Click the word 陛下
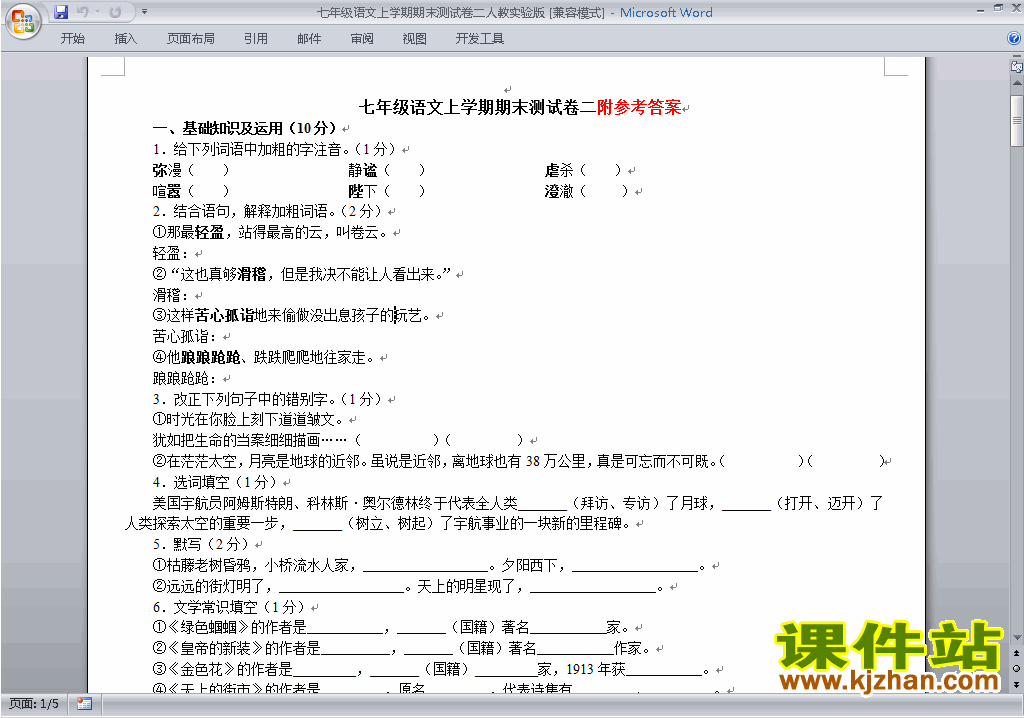Image resolution: width=1024 pixels, height=718 pixels. (x=362, y=191)
